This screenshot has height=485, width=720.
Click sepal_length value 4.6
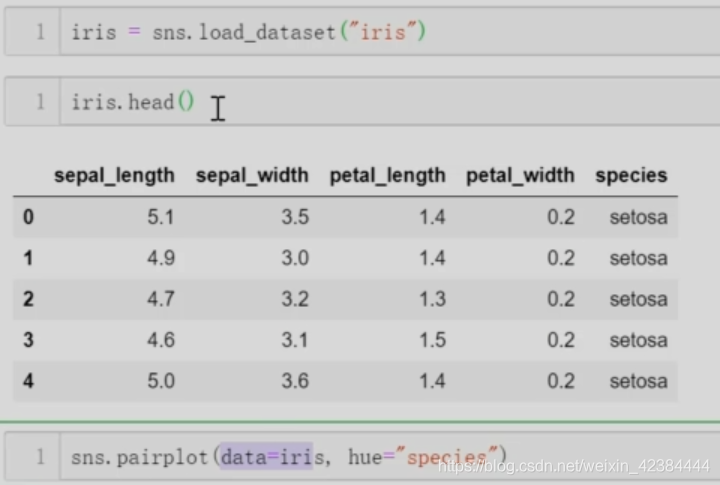click(x=161, y=340)
